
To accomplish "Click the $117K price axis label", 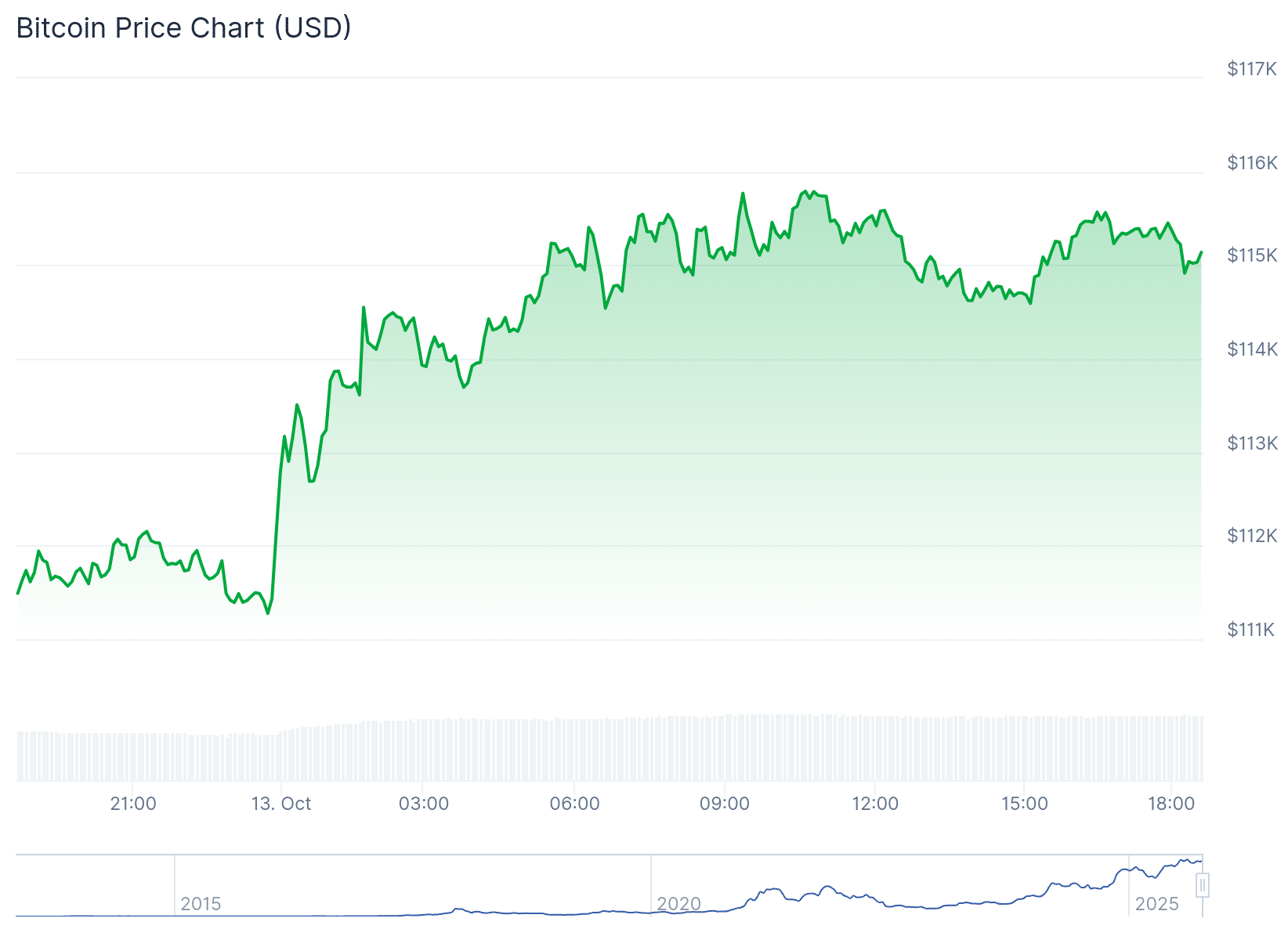I will point(1252,69).
